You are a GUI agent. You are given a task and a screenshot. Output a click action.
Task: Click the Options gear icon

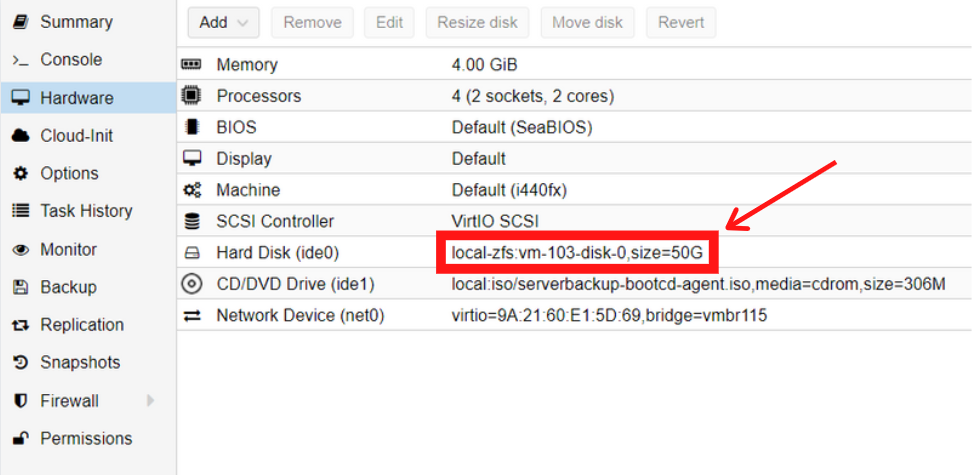point(21,174)
